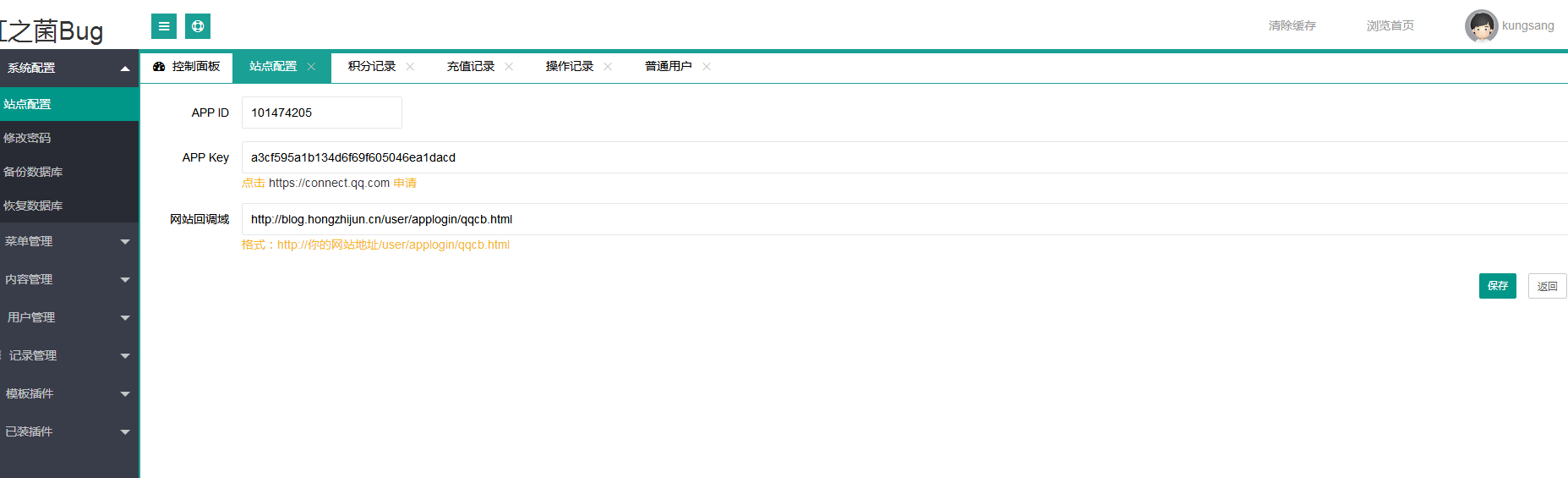Click the kungsang user avatar
The height and width of the screenshot is (478, 1568).
pyautogui.click(x=1481, y=26)
